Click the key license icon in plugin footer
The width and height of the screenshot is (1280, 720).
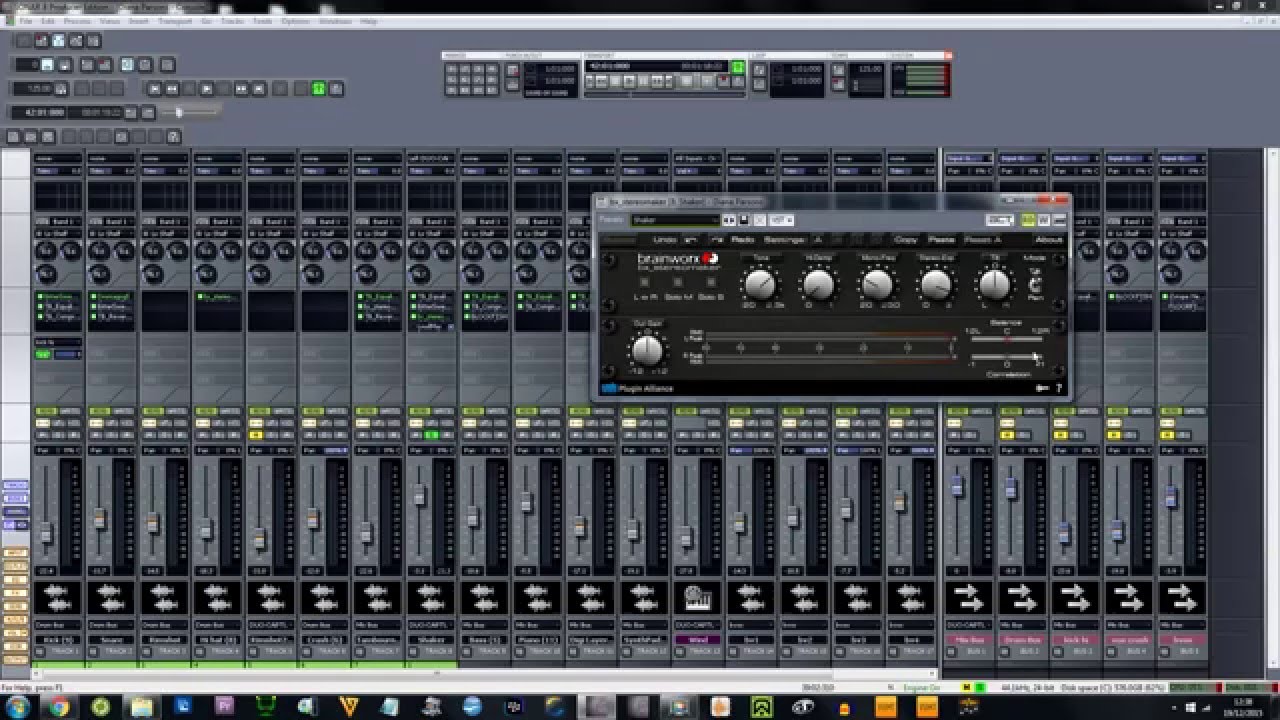(x=1042, y=388)
